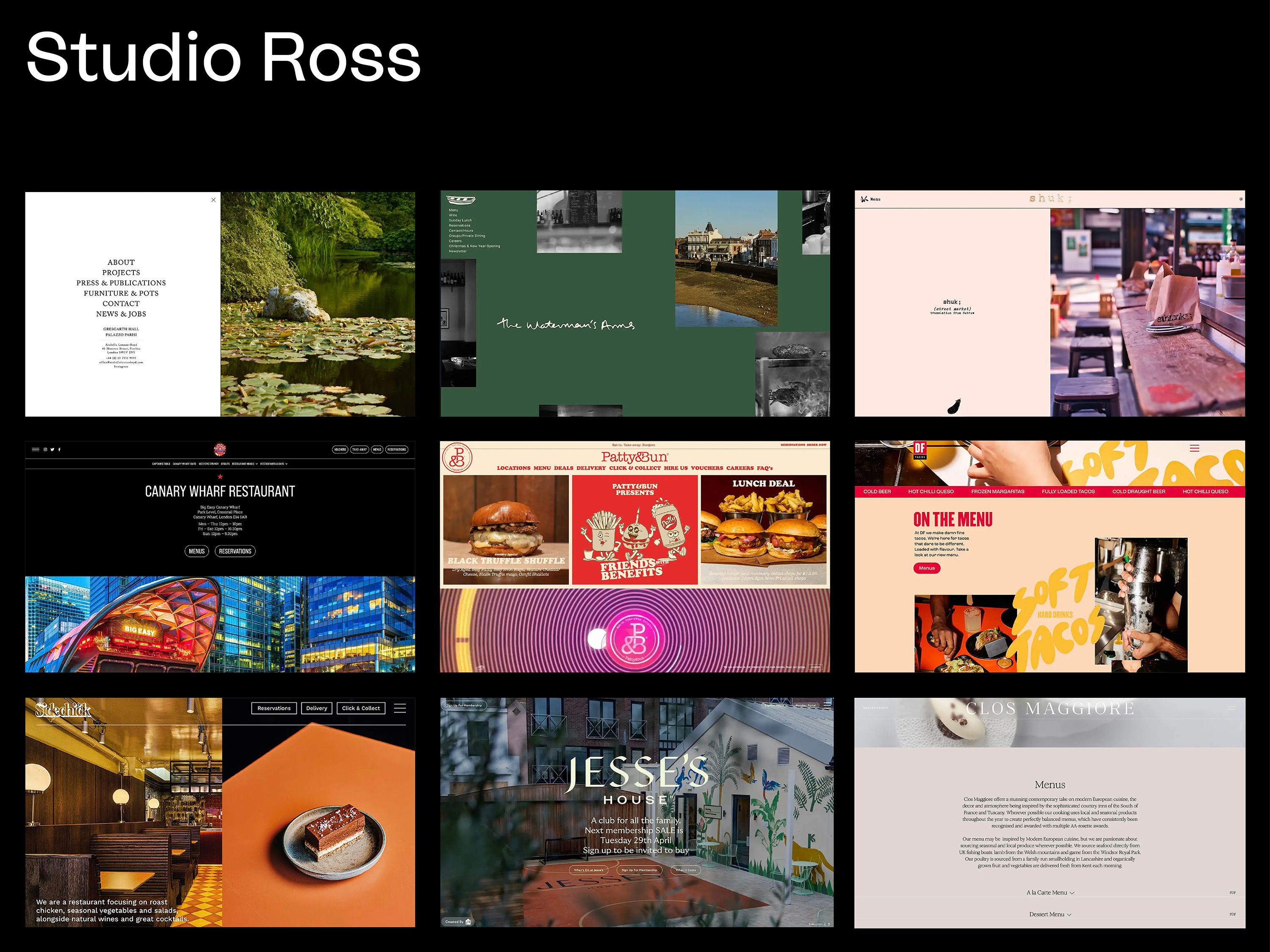The image size is (1270, 952).
Task: Click Sign Up For Membership pill, top left
Action: coord(464,705)
